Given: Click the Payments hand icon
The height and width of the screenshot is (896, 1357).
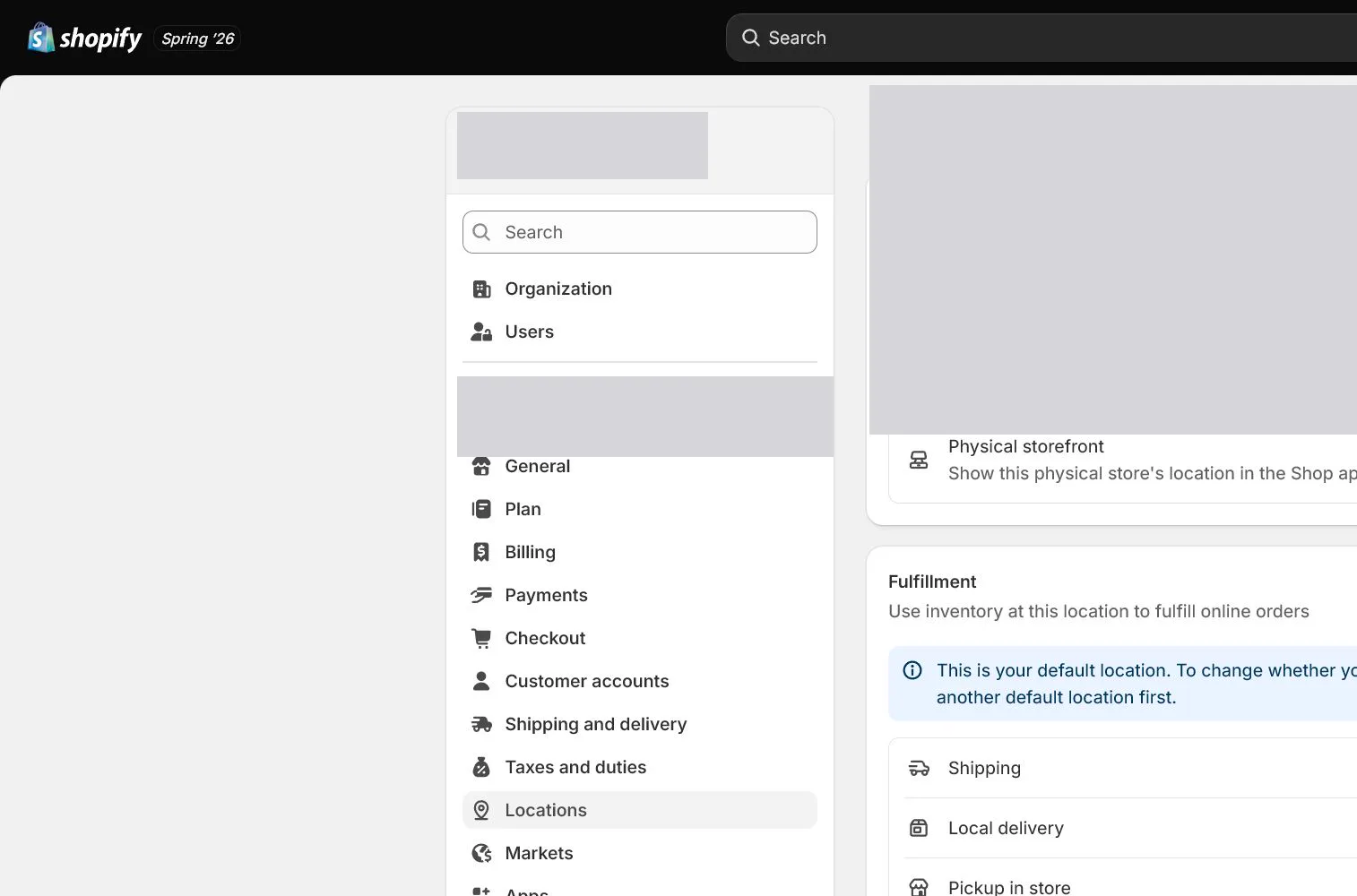Looking at the screenshot, I should point(481,595).
